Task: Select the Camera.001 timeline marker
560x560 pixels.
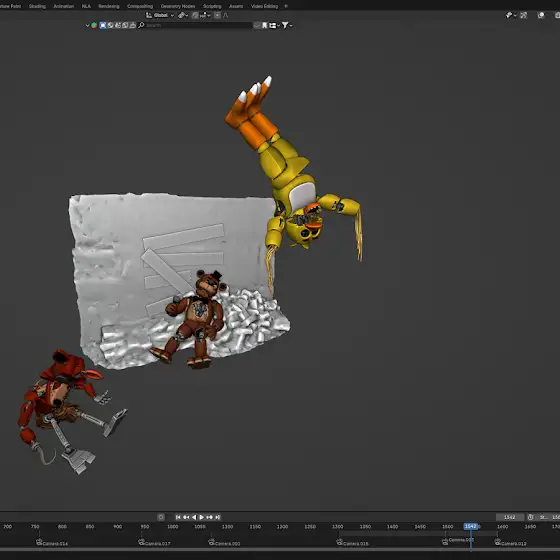Action: tap(225, 543)
